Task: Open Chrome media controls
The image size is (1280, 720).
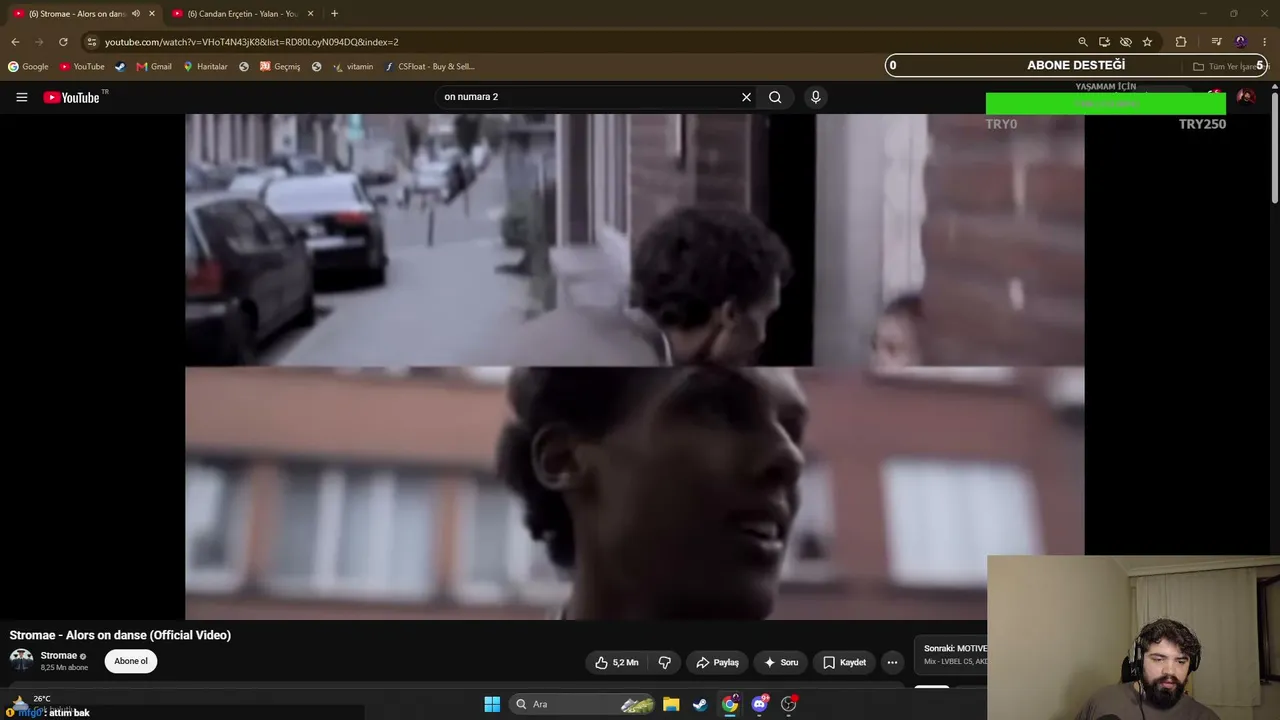Action: click(x=1216, y=42)
